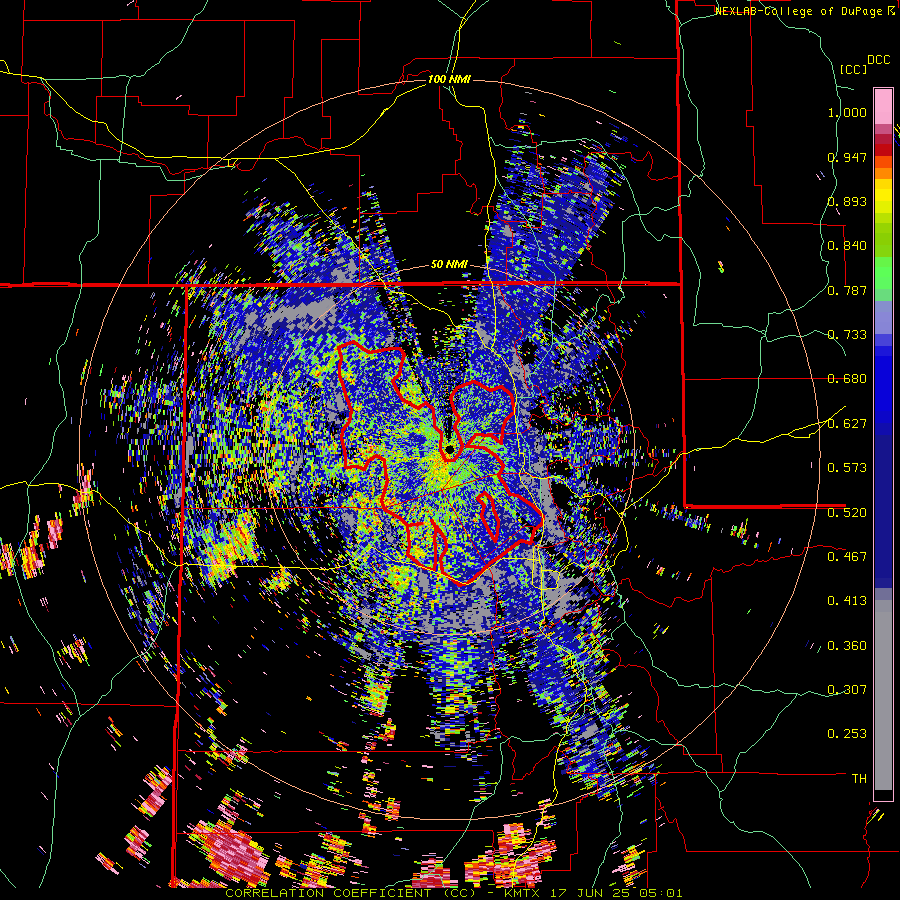Image resolution: width=900 pixels, height=900 pixels.
Task: Click the CORRELATION COEFFICIENT (CC) caption text
Action: coord(351,893)
